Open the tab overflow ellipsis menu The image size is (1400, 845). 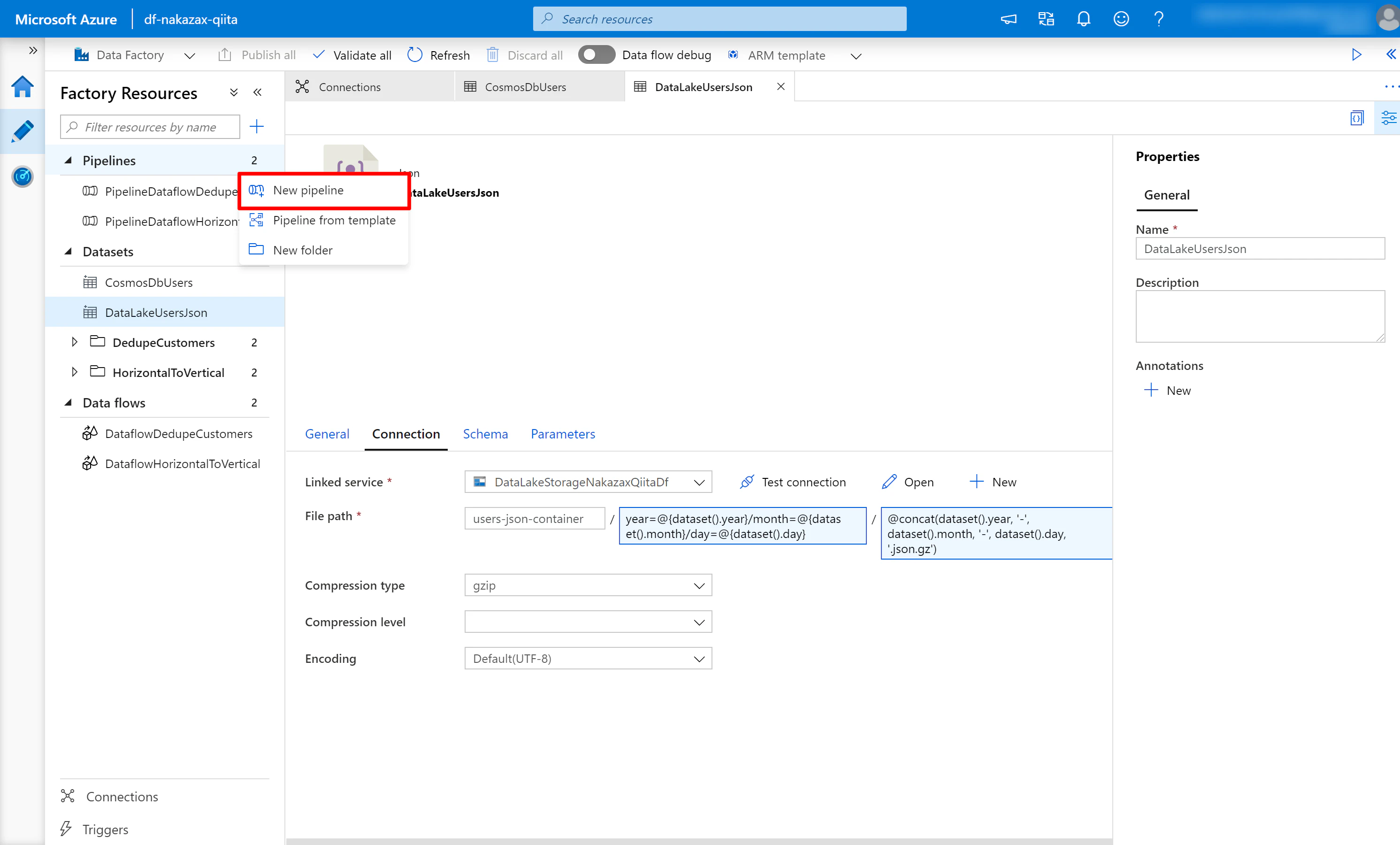click(x=1392, y=87)
